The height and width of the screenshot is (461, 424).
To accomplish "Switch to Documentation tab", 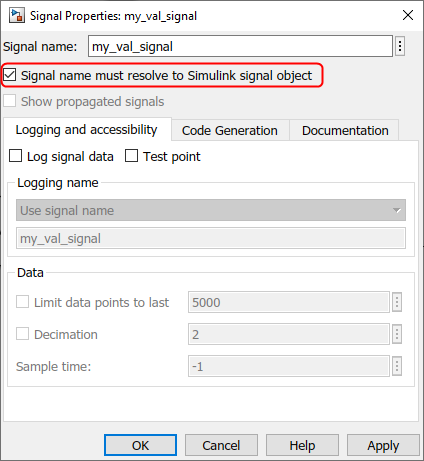I will tap(345, 130).
